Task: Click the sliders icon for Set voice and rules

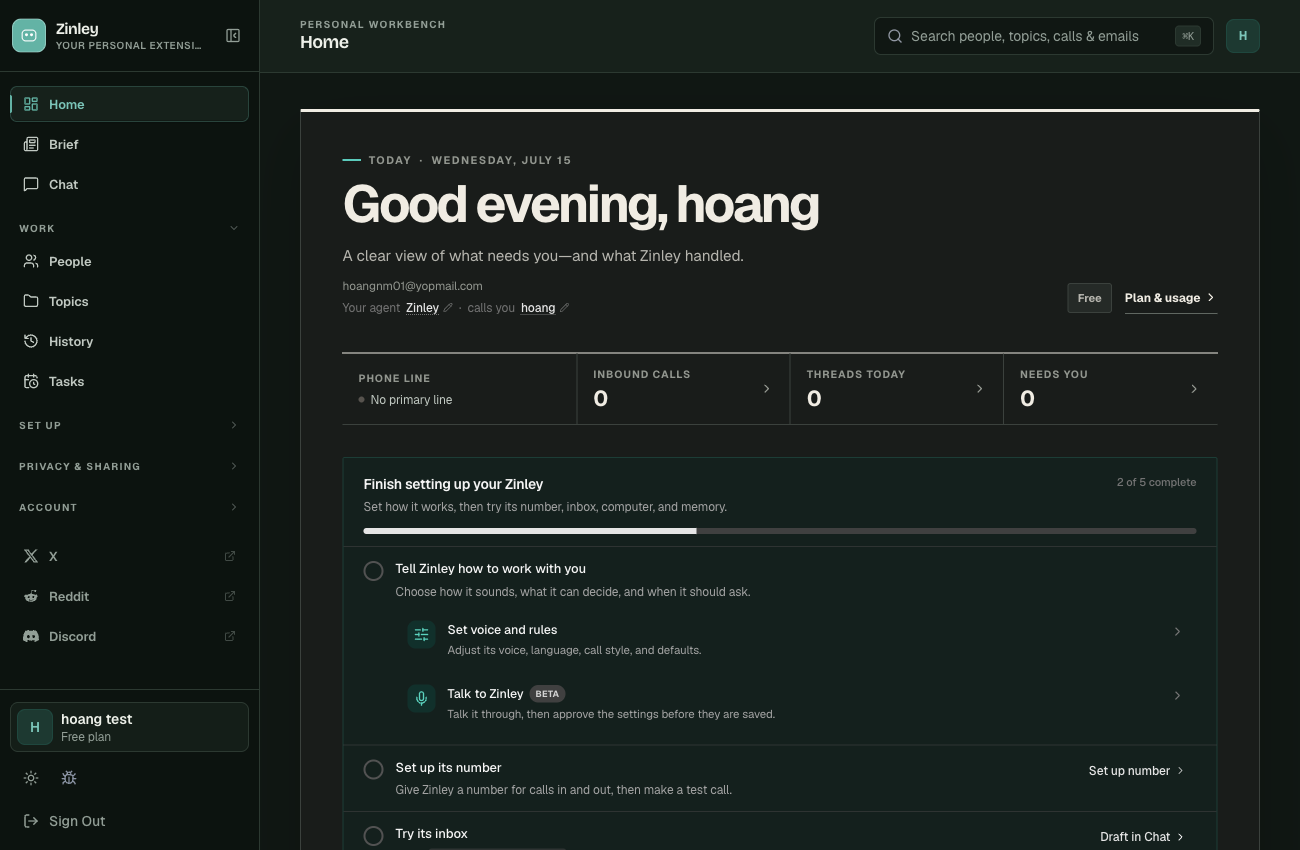Action: (422, 634)
